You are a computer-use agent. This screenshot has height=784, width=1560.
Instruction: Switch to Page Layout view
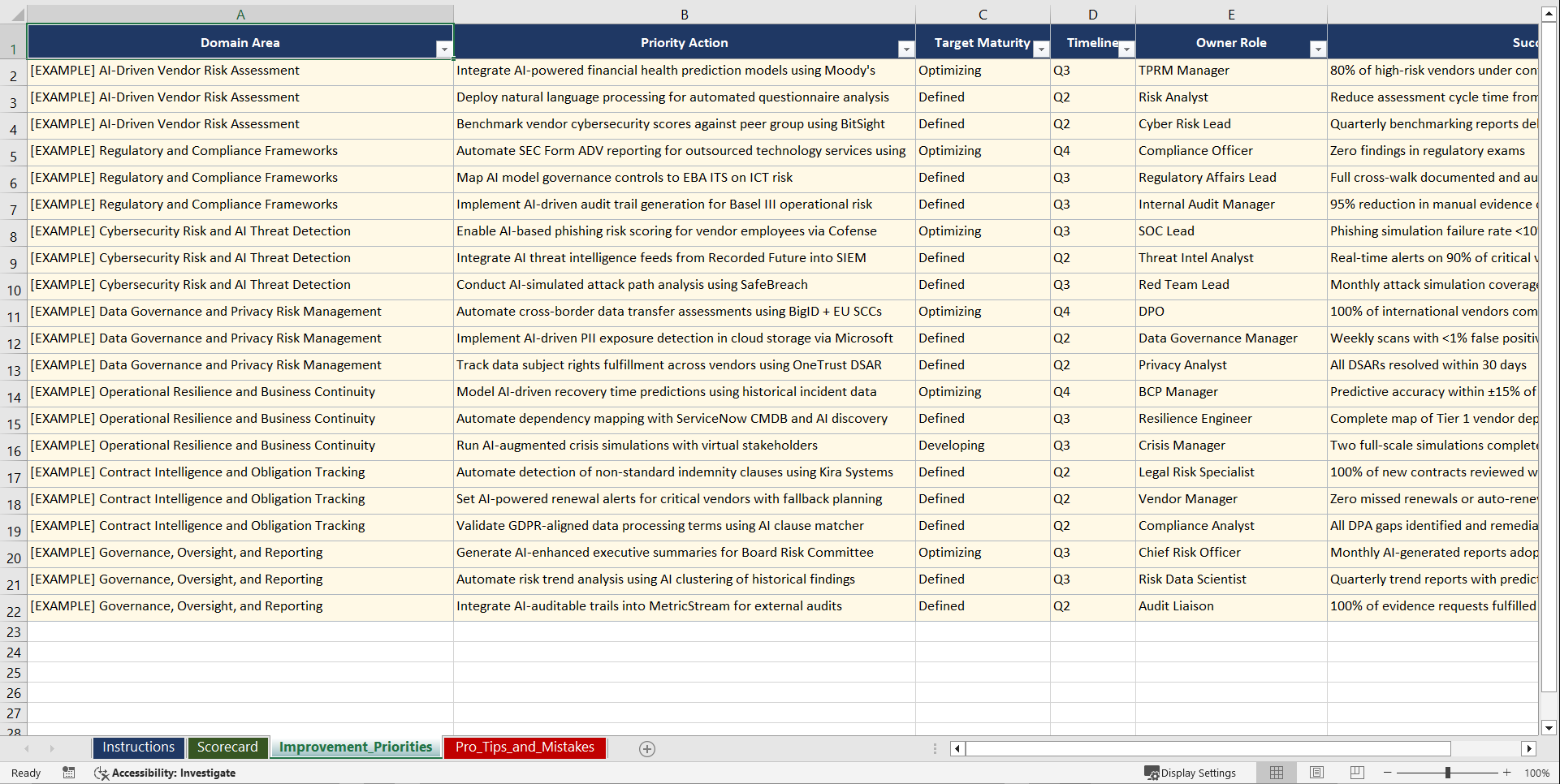coord(1316,773)
